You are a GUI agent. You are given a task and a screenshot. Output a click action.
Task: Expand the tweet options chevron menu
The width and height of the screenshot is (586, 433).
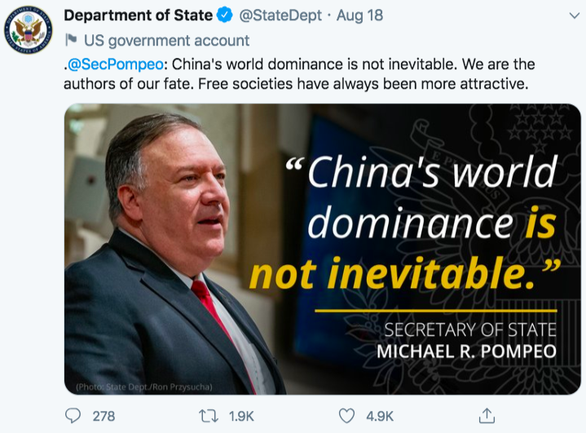click(574, 16)
